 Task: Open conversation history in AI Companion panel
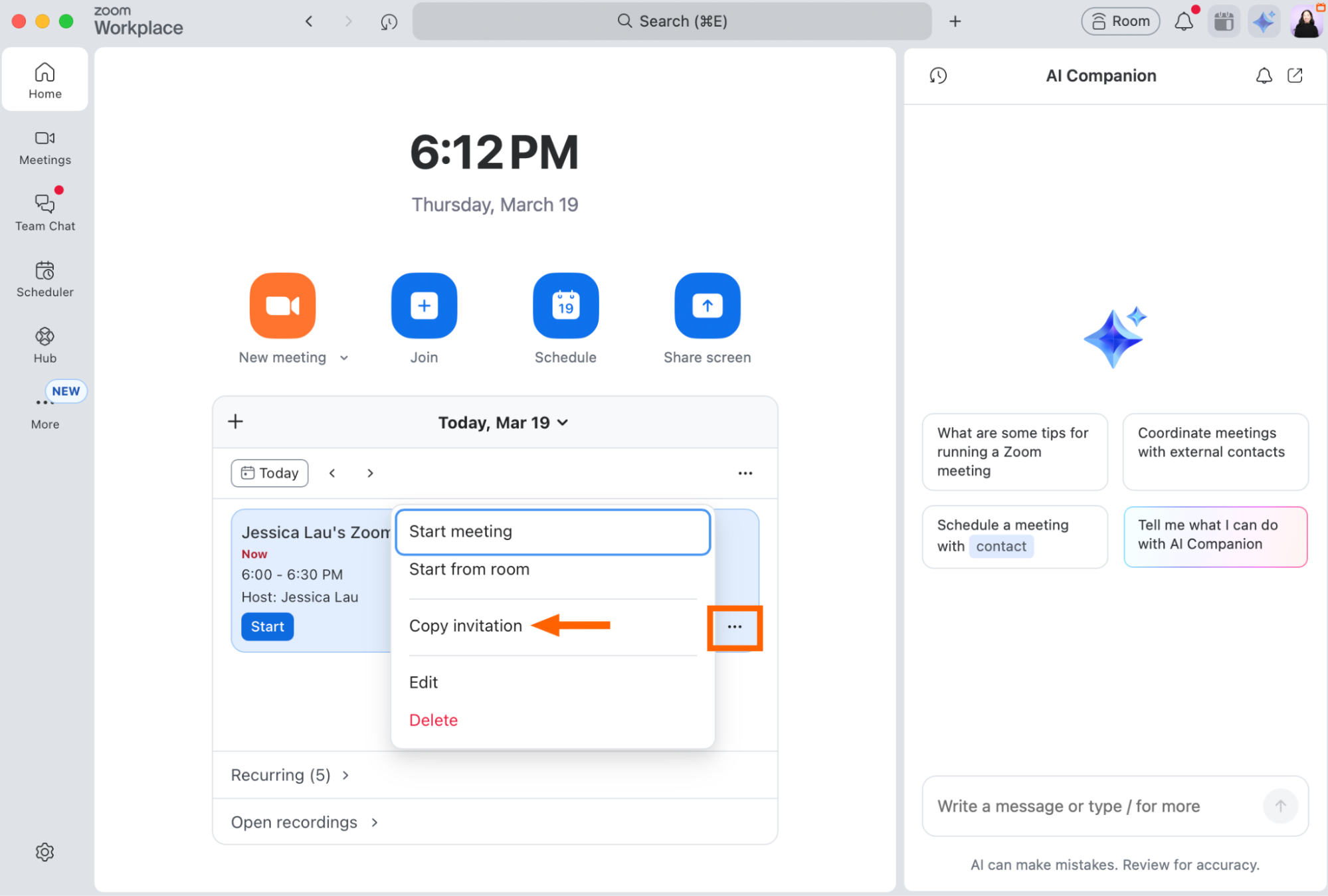(937, 76)
